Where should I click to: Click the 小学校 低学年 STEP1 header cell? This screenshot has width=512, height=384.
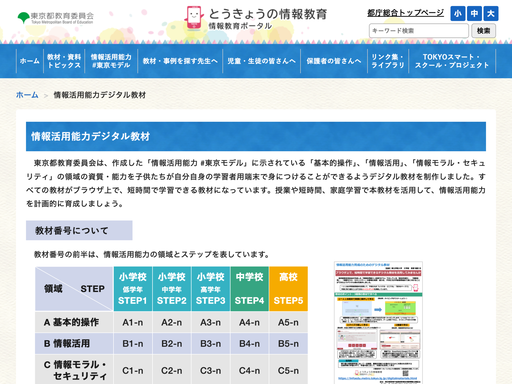(x=133, y=289)
